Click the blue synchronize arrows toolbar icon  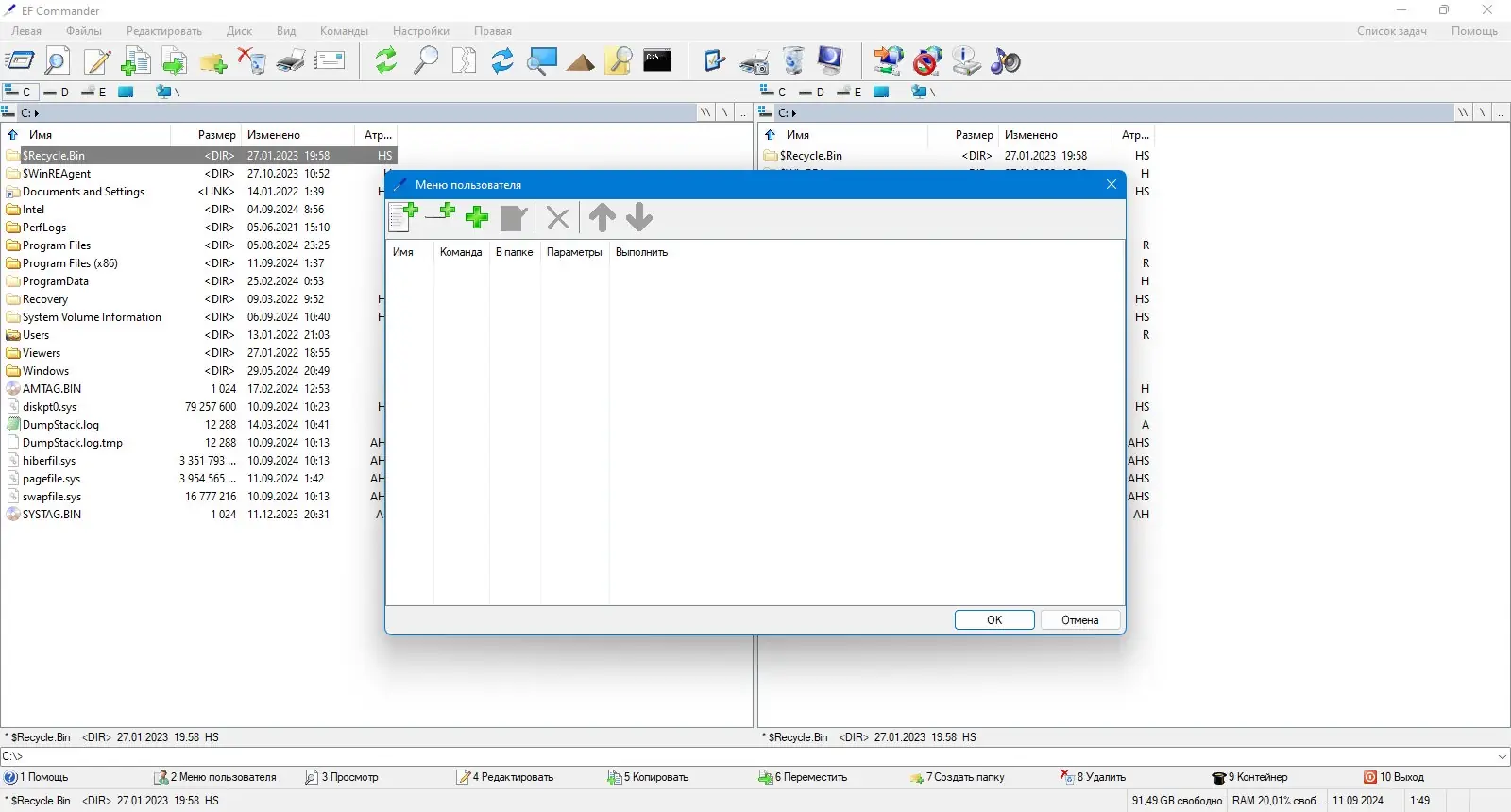[x=502, y=61]
